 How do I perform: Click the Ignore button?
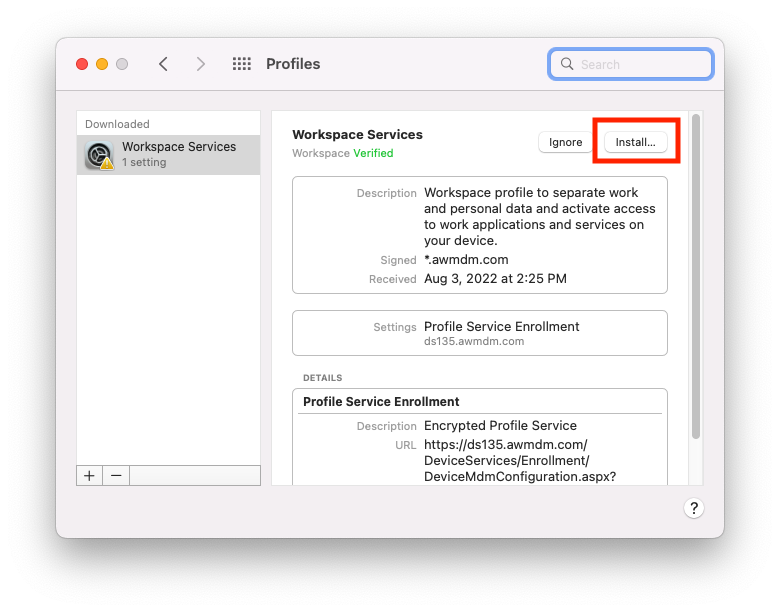click(565, 142)
